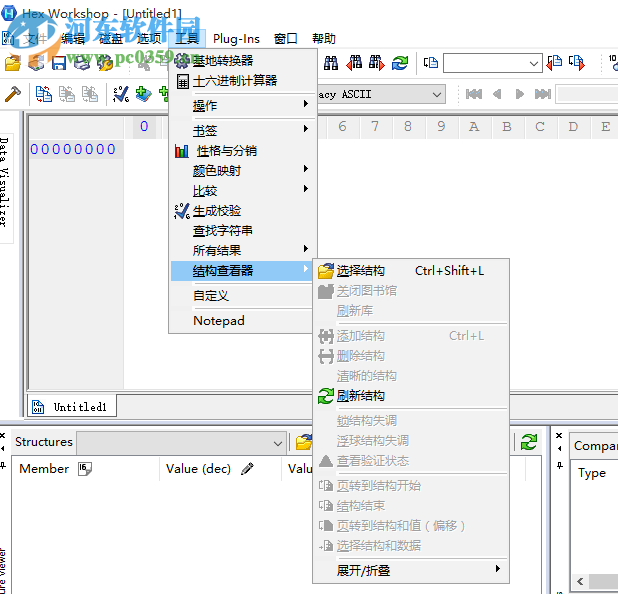Go to previous record arrow
The width and height of the screenshot is (618, 594).
497,94
